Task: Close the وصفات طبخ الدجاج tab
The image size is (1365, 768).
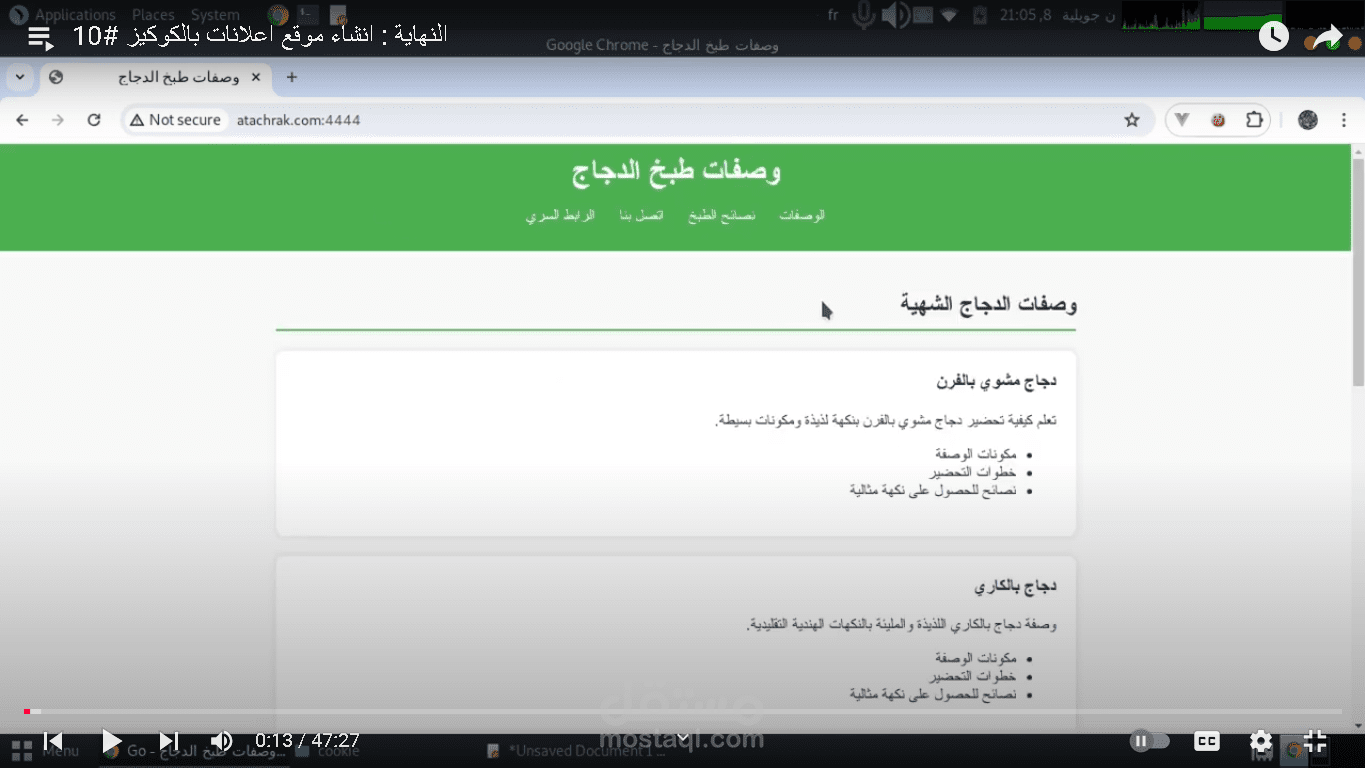Action: pos(256,77)
